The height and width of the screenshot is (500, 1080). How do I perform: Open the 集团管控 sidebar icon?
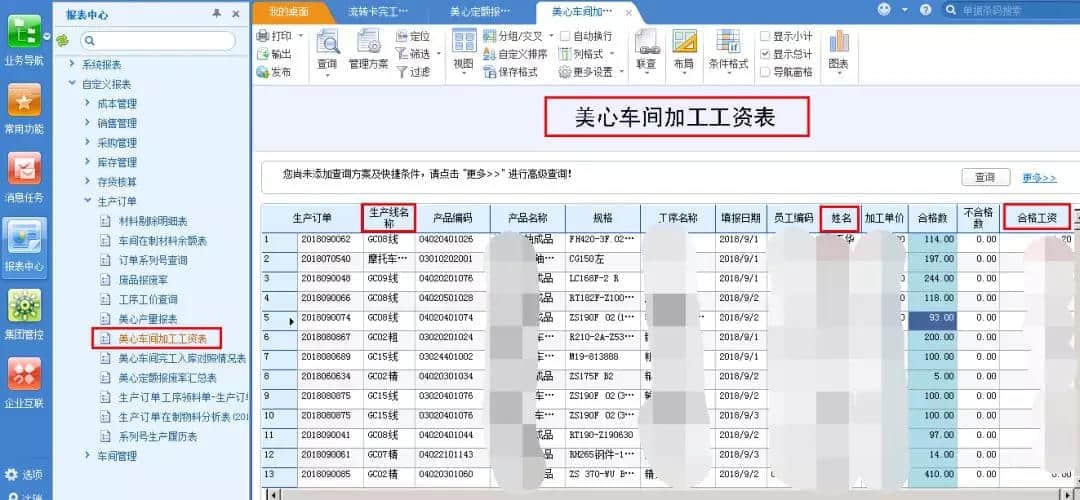(24, 306)
